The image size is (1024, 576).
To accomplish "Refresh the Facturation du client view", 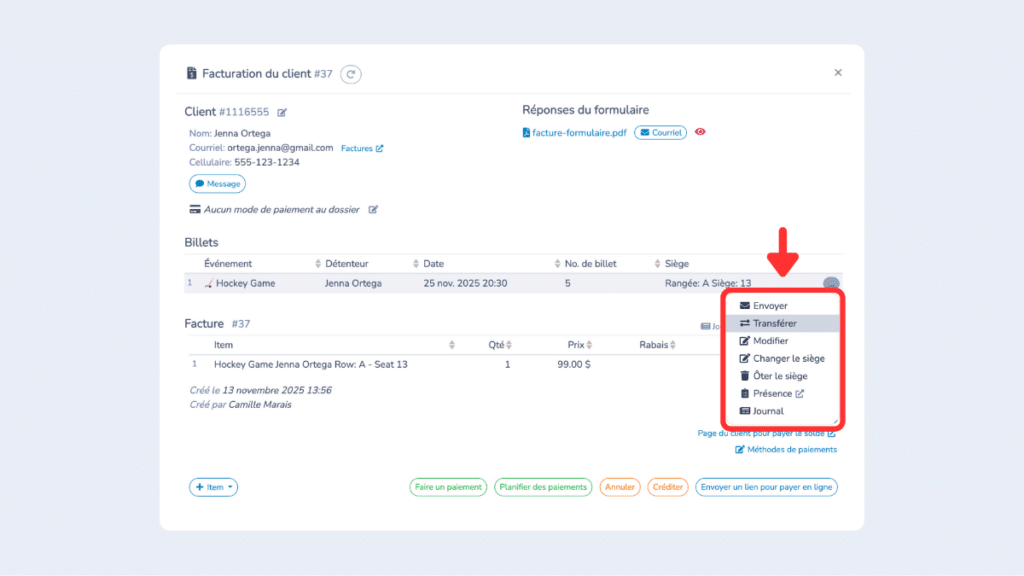I will coord(350,73).
